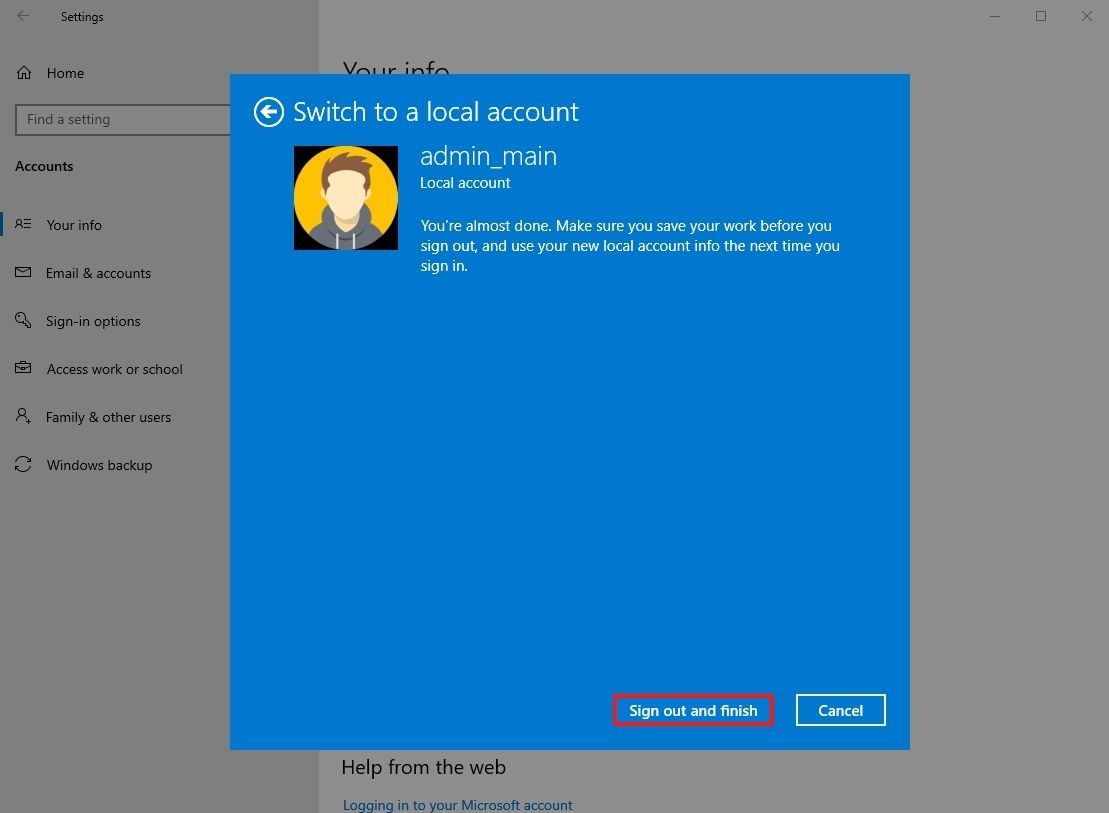Minimize the Settings window
This screenshot has height=813, width=1109.
tap(994, 16)
